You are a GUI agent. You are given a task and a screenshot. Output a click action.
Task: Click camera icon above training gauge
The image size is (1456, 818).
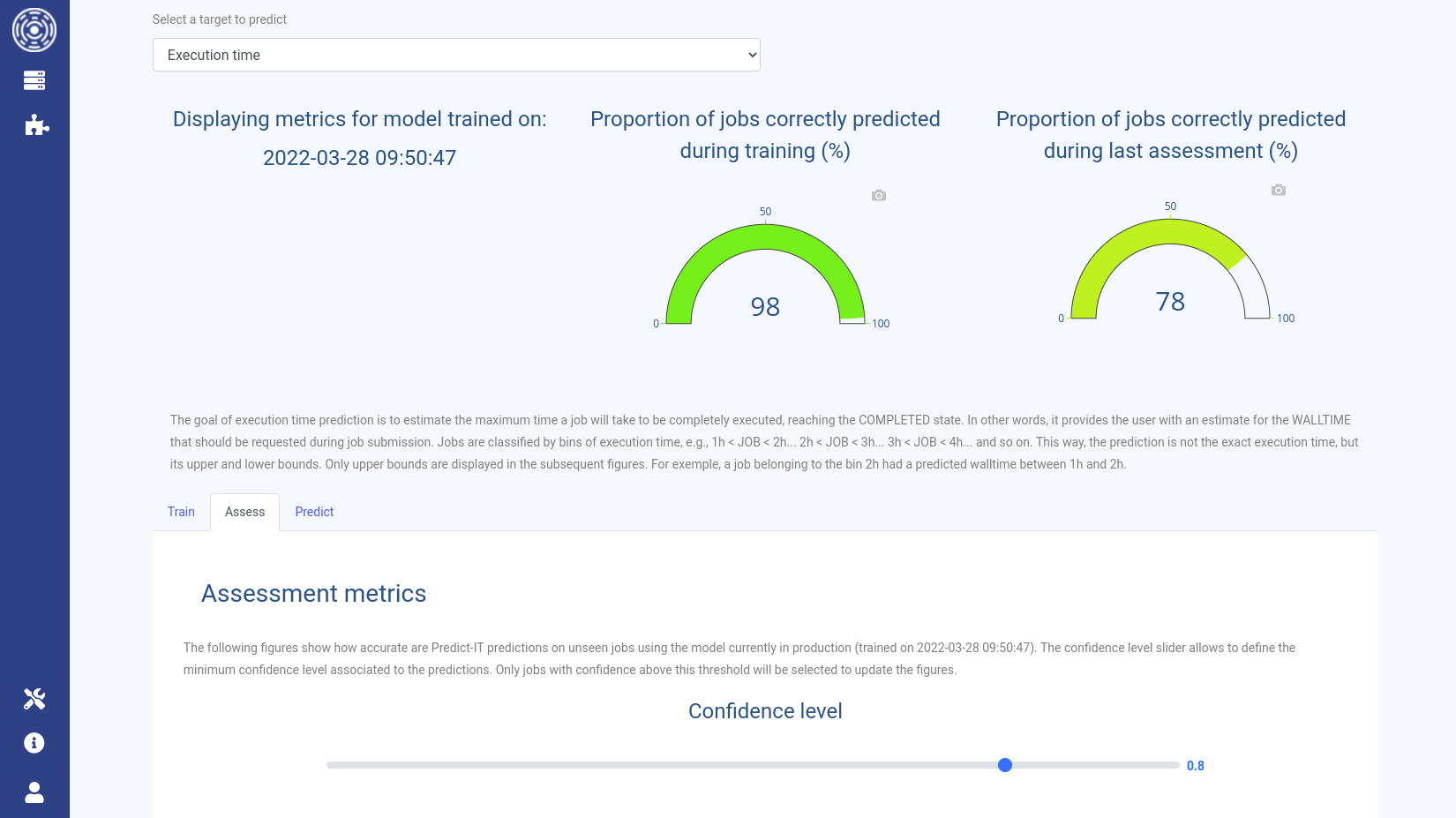[x=879, y=195]
